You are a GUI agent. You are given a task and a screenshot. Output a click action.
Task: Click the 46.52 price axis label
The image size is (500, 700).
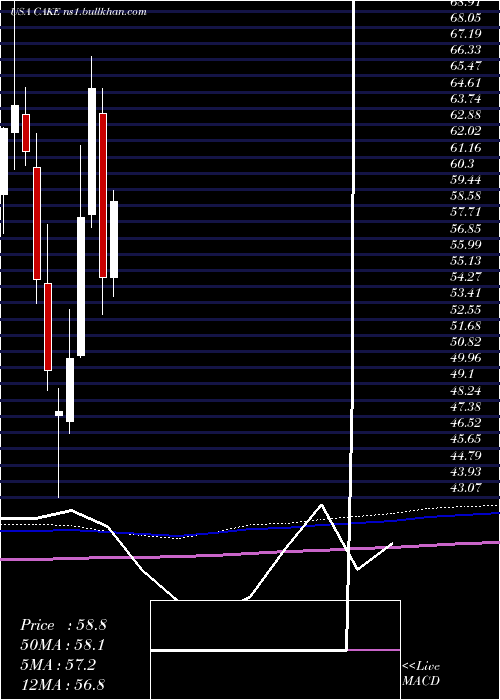[466, 423]
